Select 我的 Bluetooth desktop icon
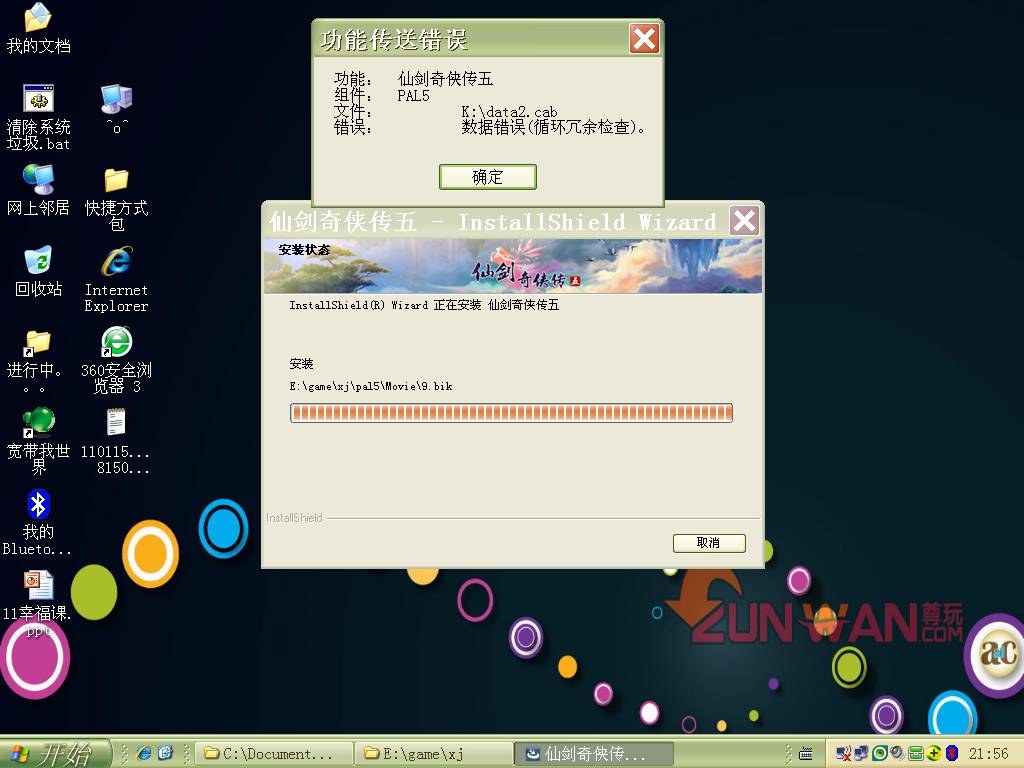Image resolution: width=1024 pixels, height=768 pixels. 38,522
